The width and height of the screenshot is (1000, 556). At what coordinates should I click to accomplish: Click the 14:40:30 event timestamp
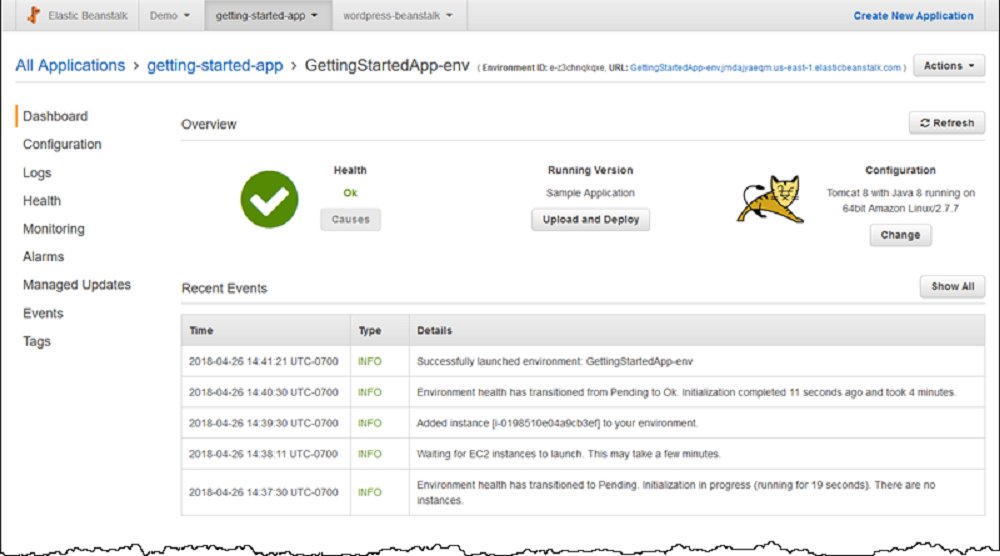pyautogui.click(x=263, y=392)
